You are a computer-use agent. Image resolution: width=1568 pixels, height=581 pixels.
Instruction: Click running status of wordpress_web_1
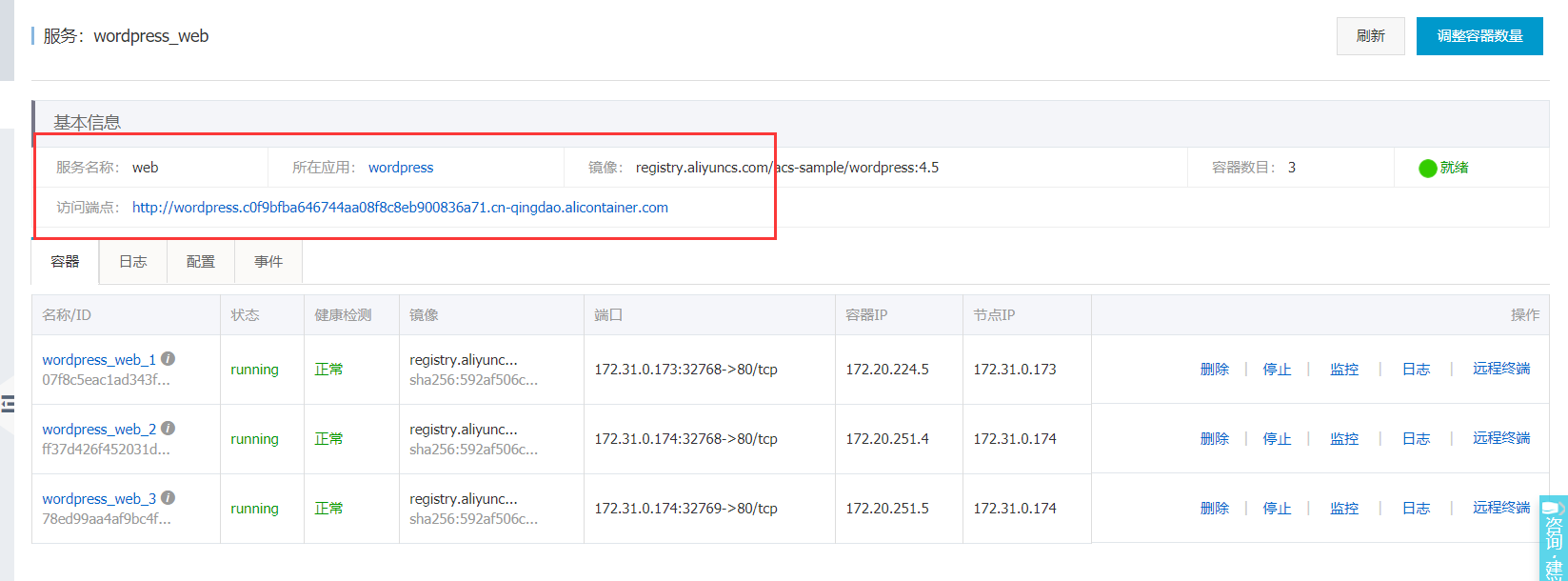click(x=254, y=370)
